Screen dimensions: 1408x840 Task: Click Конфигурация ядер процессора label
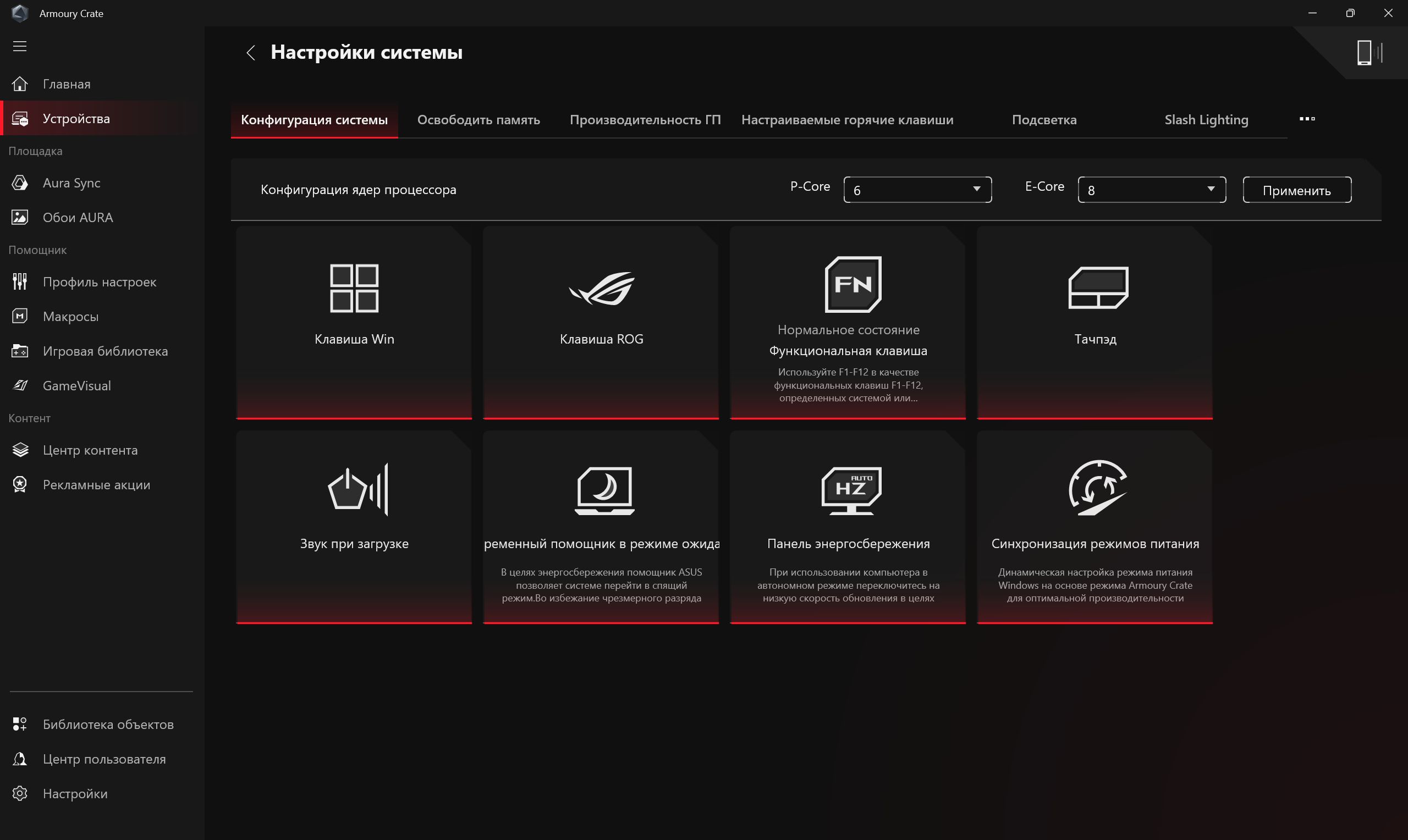click(x=359, y=190)
